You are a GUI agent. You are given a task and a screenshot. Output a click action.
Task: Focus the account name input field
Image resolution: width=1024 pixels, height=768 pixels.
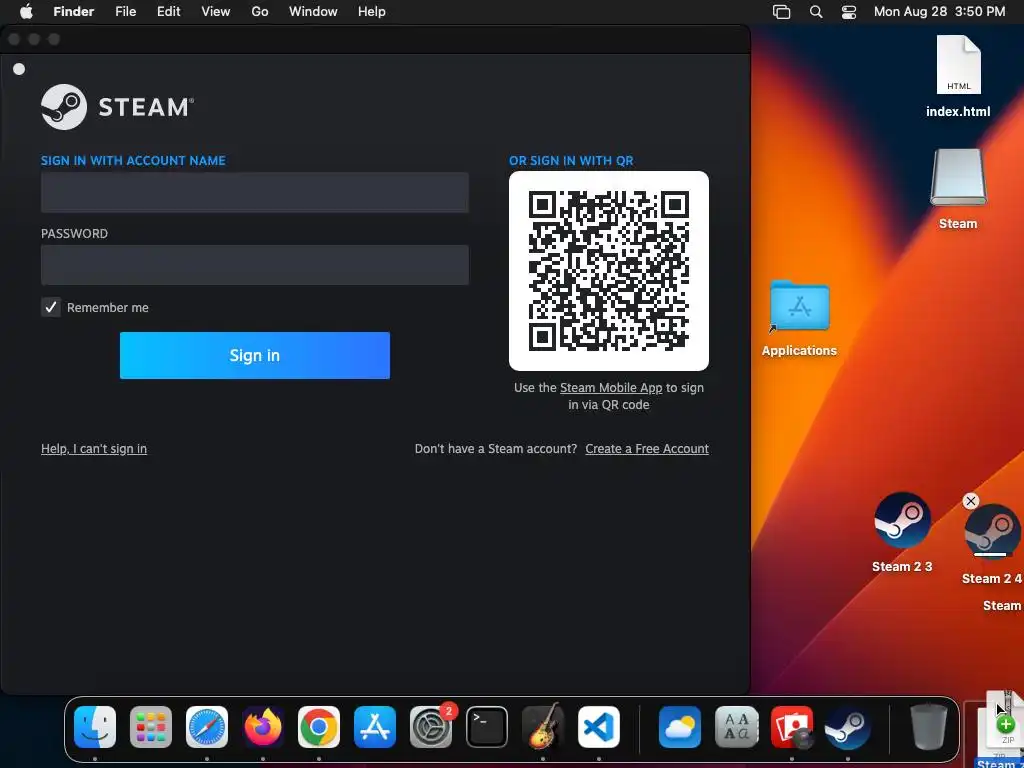click(x=255, y=193)
